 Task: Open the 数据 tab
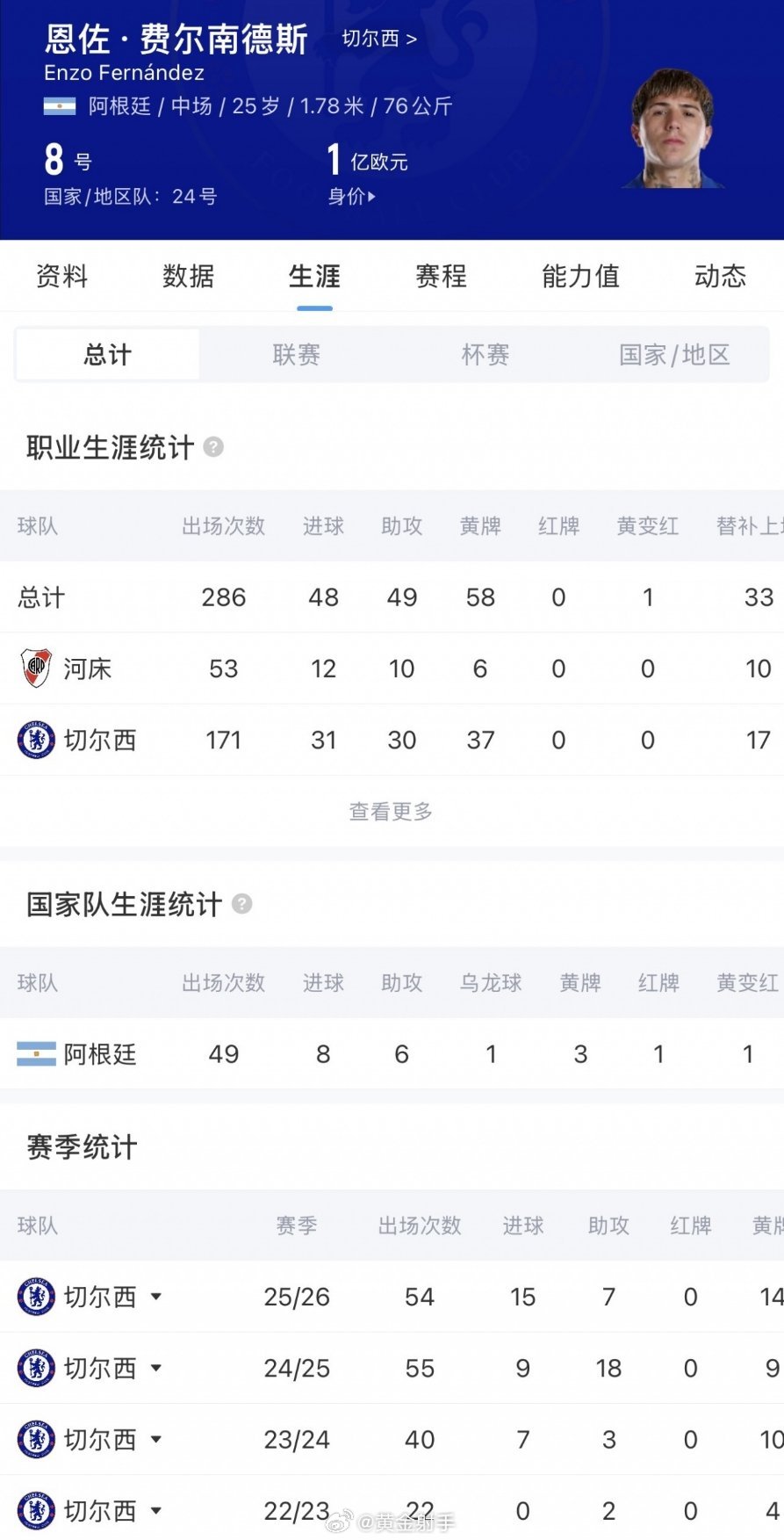coord(188,276)
